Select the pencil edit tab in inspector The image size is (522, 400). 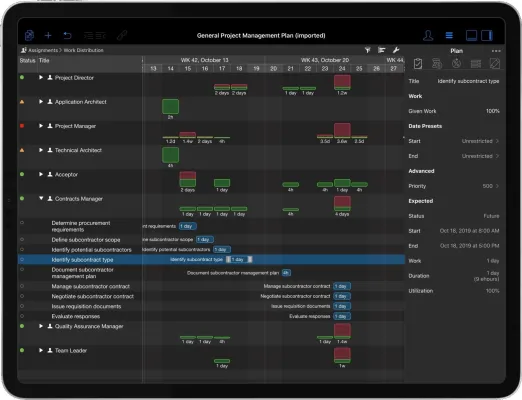click(495, 63)
